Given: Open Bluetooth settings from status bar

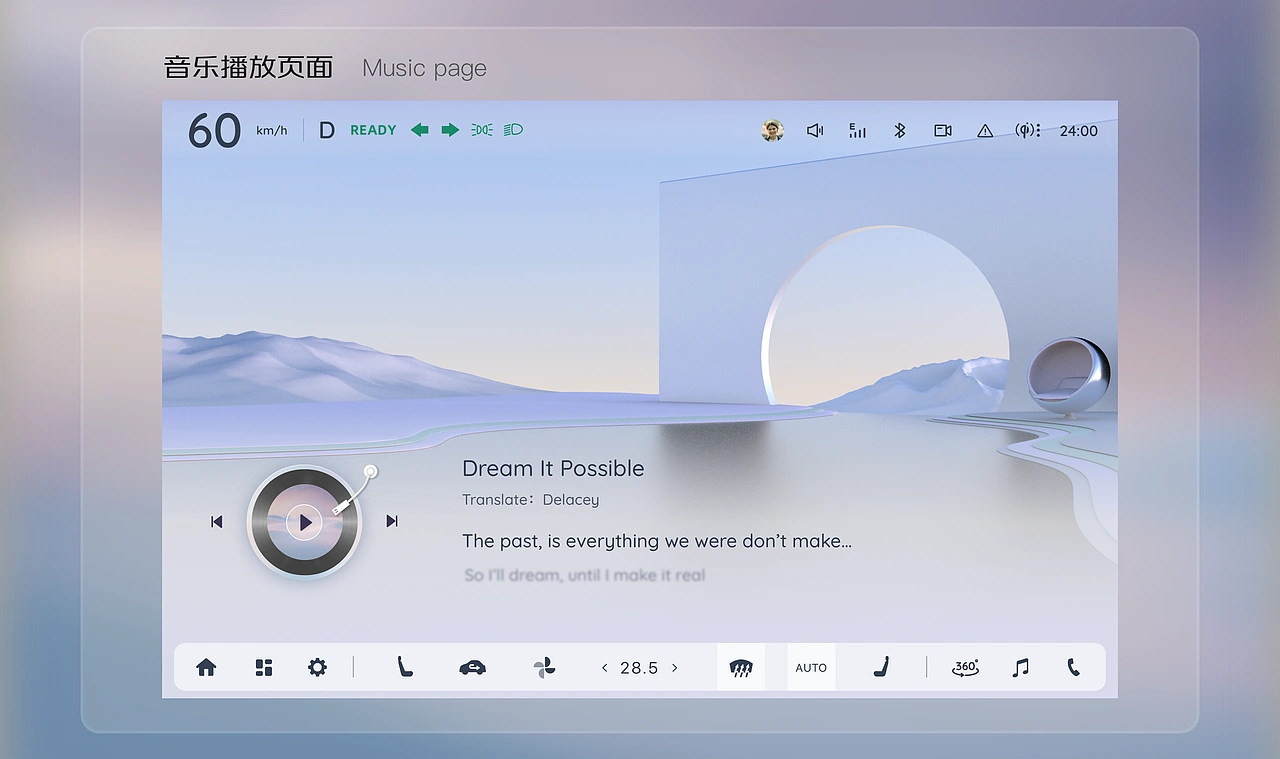Looking at the screenshot, I should 899,130.
